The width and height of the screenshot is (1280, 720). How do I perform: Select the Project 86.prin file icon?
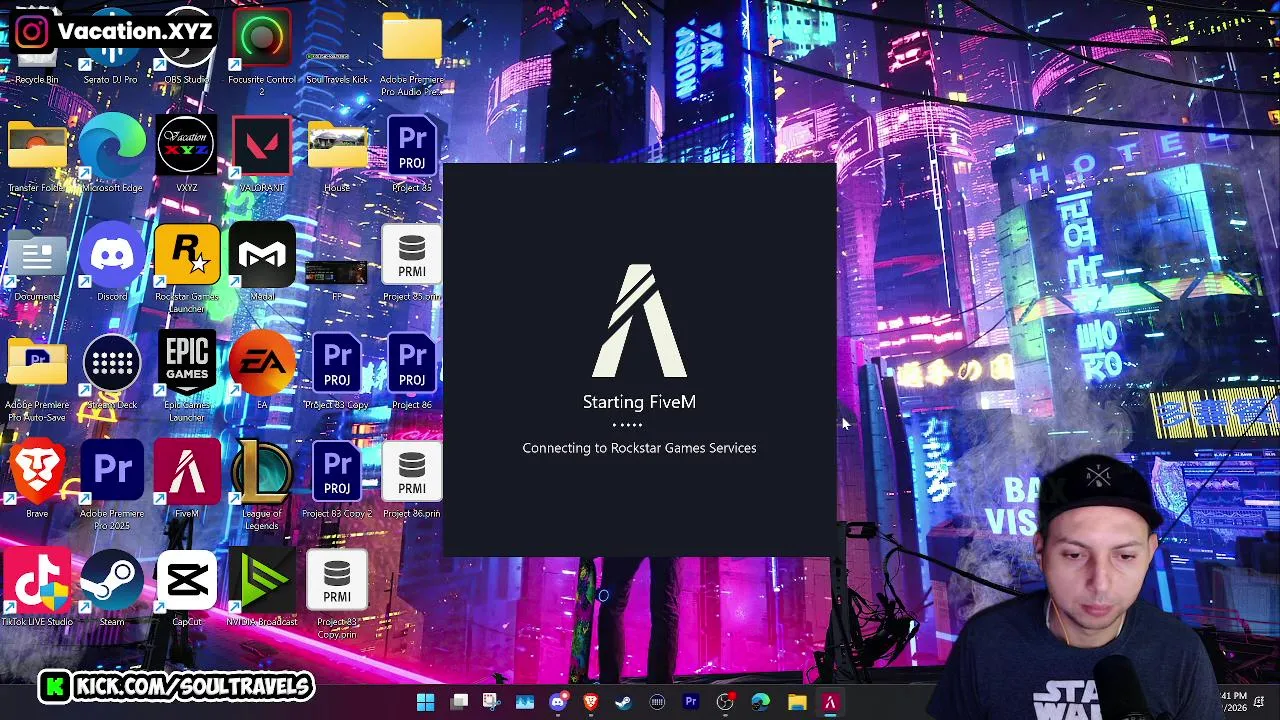(x=411, y=481)
